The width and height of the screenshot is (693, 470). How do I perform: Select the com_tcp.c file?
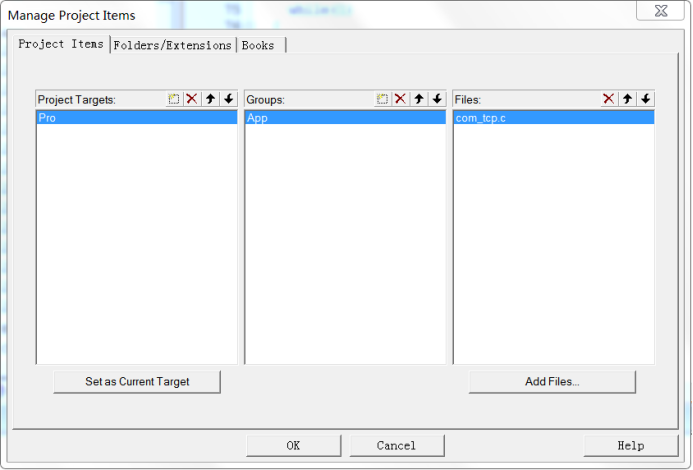554,118
